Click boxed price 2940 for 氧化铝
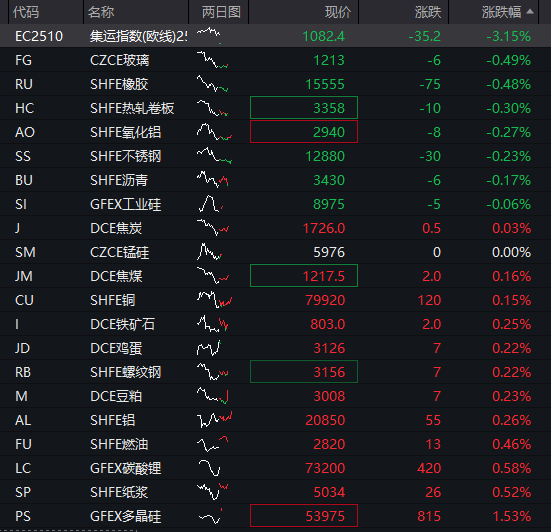The image size is (551, 532). pyautogui.click(x=304, y=132)
